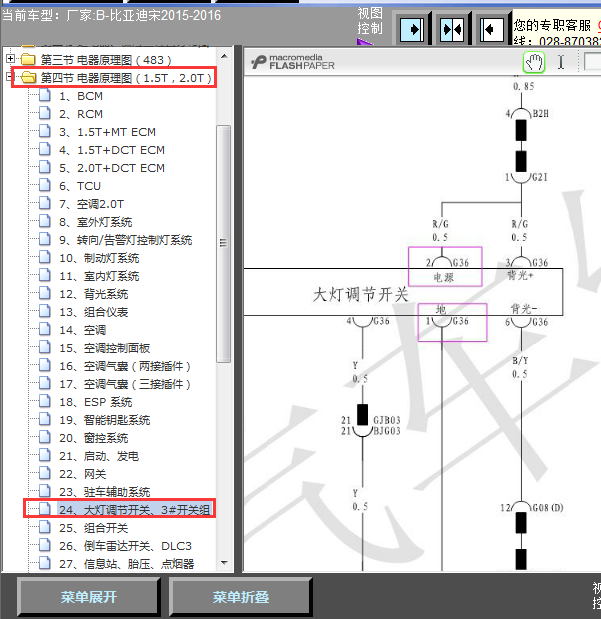Open 5、2.0T+DCT ECM diagram
The width and height of the screenshot is (601, 619).
112,168
